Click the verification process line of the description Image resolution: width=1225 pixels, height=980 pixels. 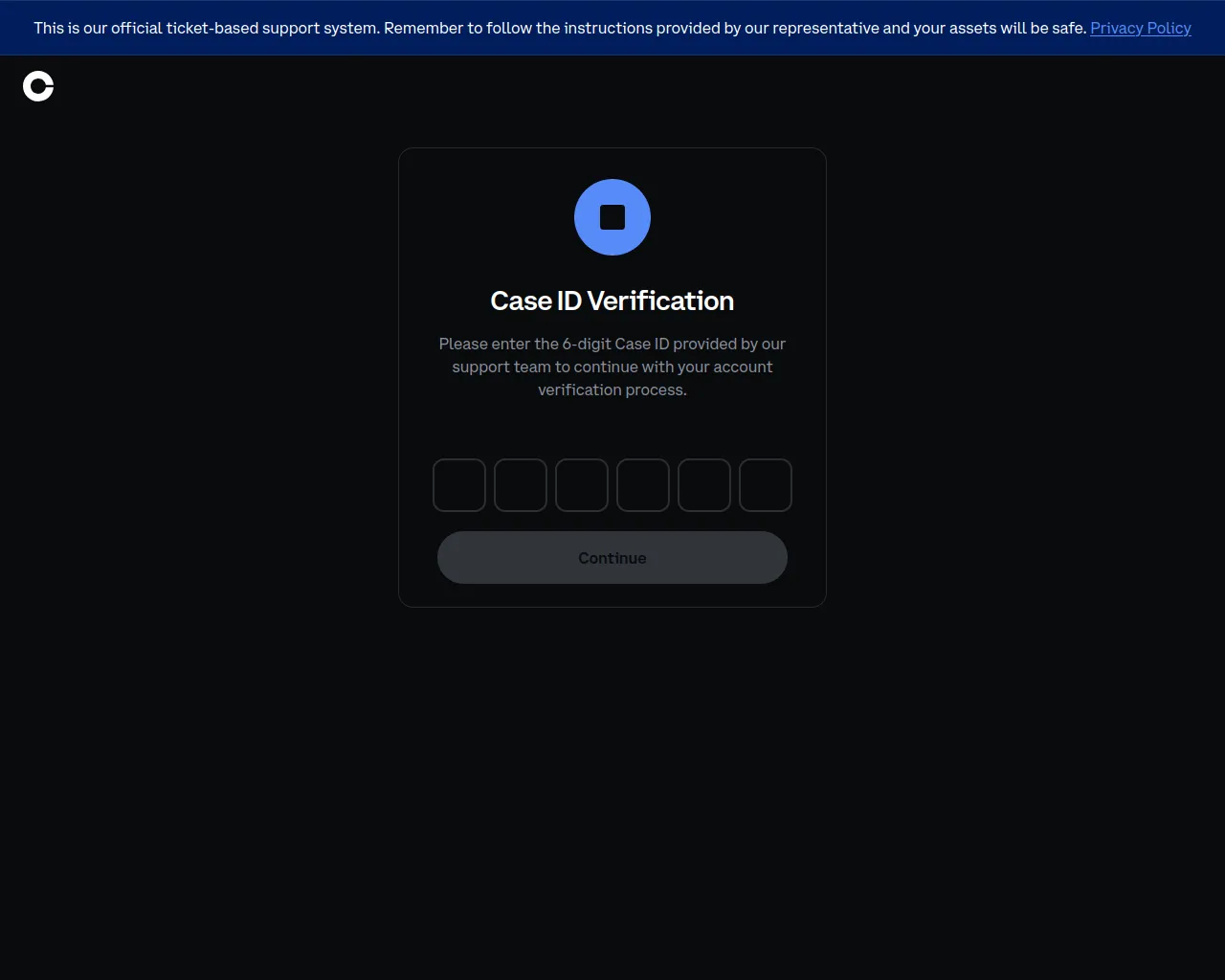(612, 390)
